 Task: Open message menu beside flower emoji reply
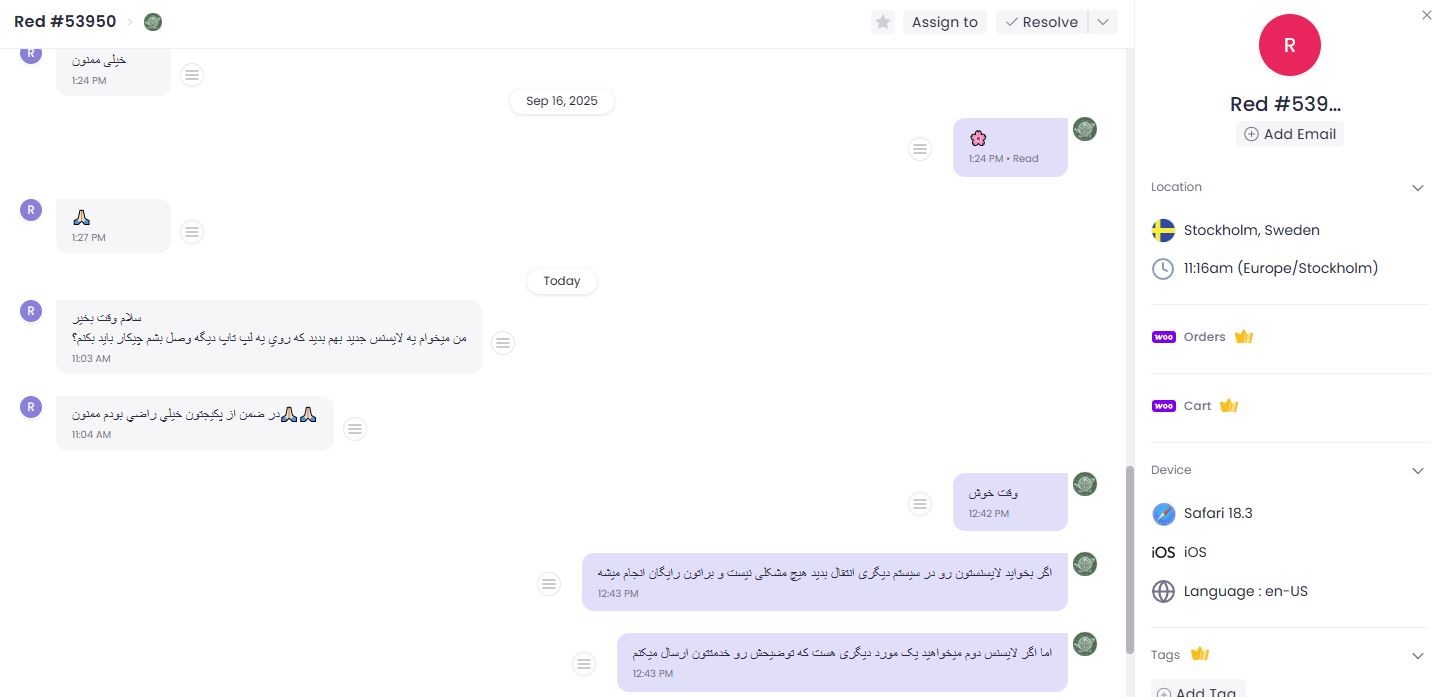tap(919, 149)
